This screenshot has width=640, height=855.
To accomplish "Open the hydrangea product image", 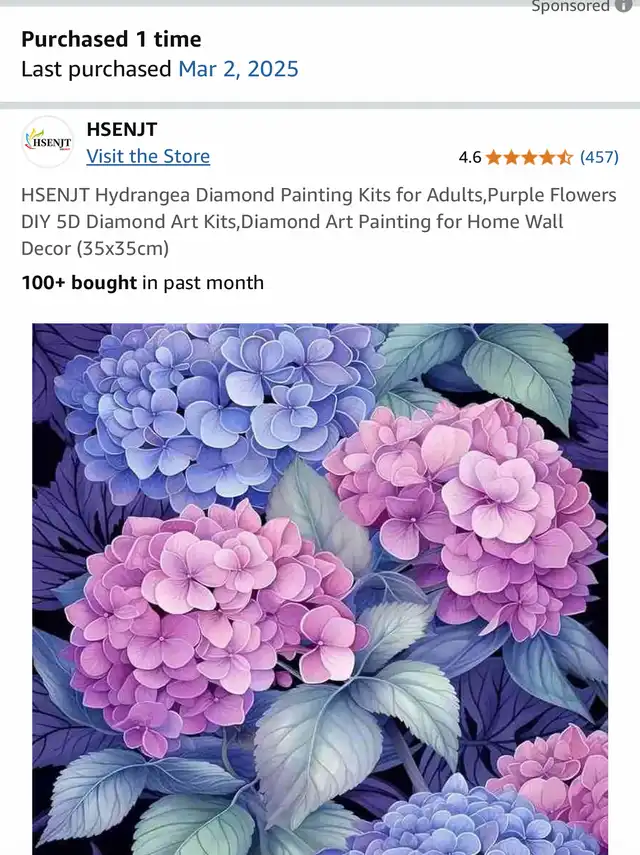I will [x=320, y=589].
